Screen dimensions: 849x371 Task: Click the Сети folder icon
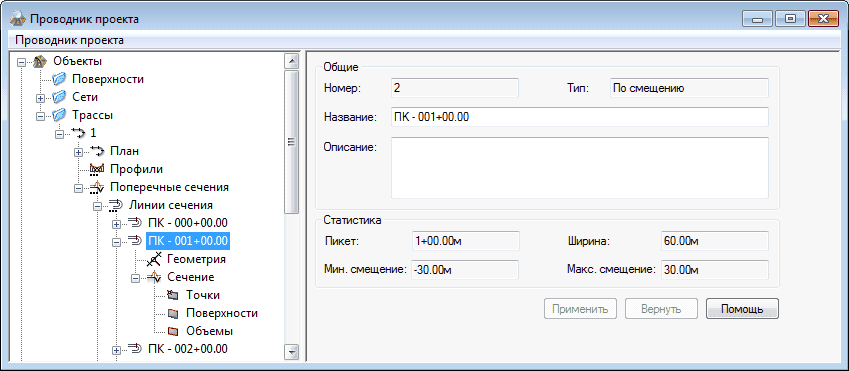[59, 97]
